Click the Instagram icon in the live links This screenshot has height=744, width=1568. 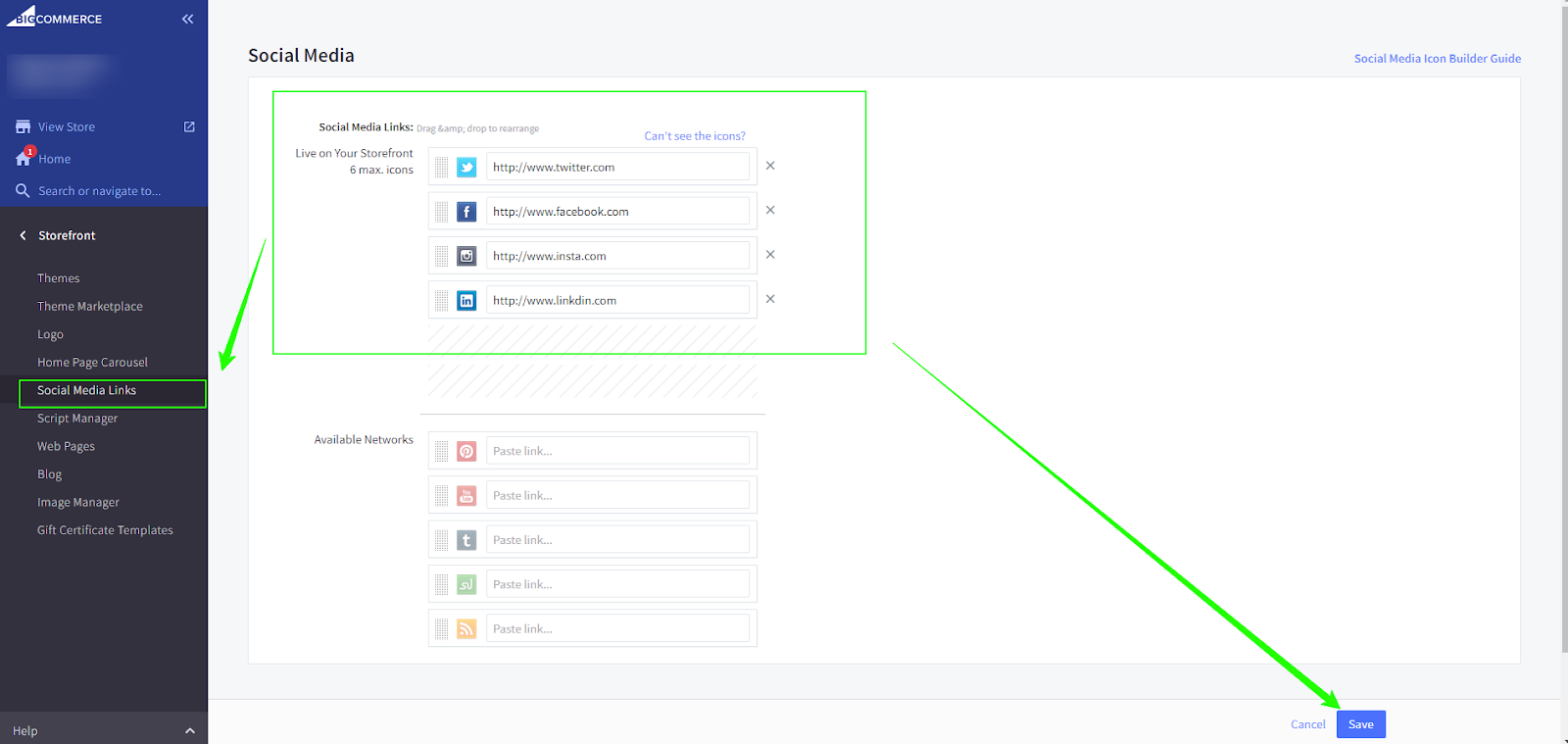click(466, 256)
